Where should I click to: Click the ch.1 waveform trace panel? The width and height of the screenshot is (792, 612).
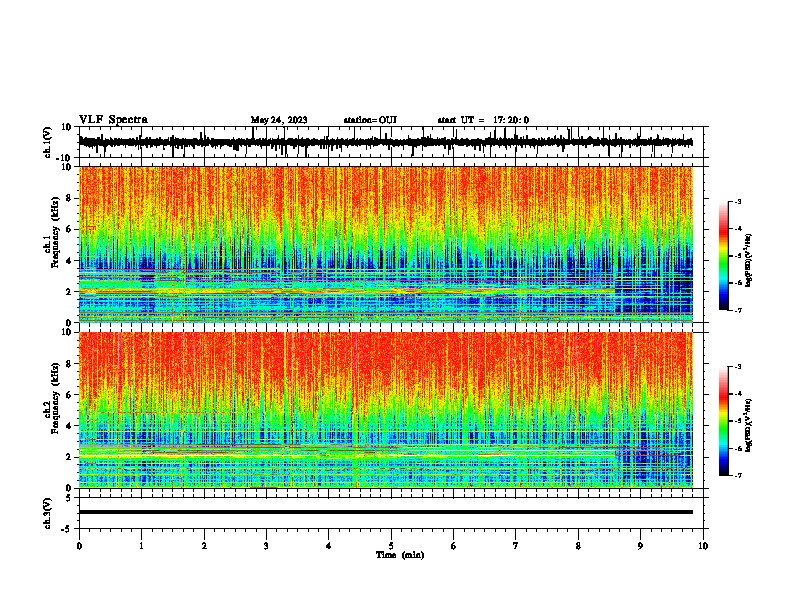391,142
